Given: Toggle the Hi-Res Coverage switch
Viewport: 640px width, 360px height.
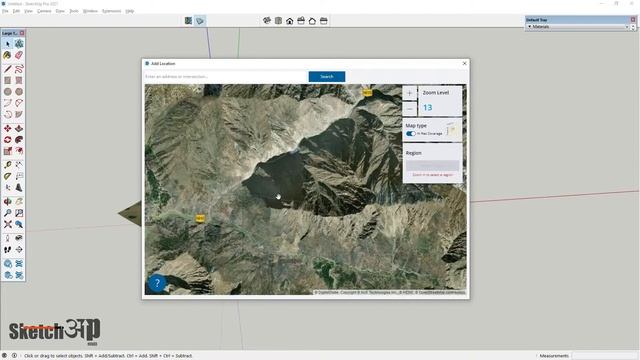Looking at the screenshot, I should [x=411, y=134].
